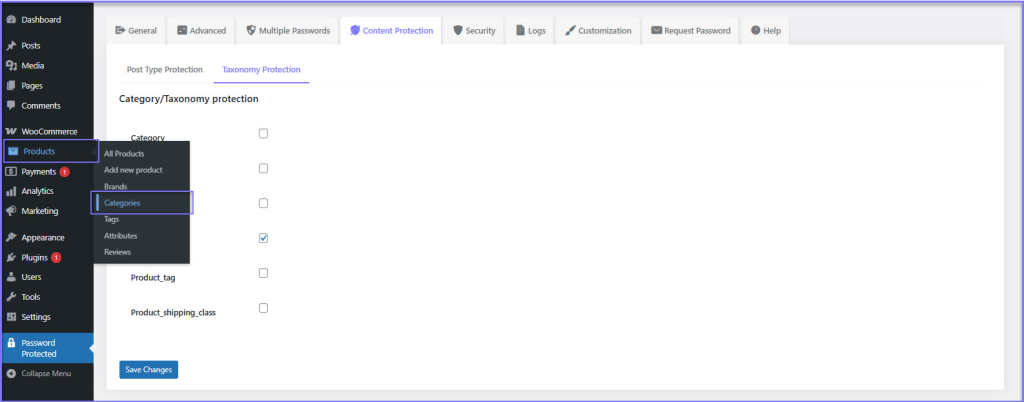This screenshot has height=402, width=1024.
Task: Check the Product_tag checkbox
Action: coord(263,273)
